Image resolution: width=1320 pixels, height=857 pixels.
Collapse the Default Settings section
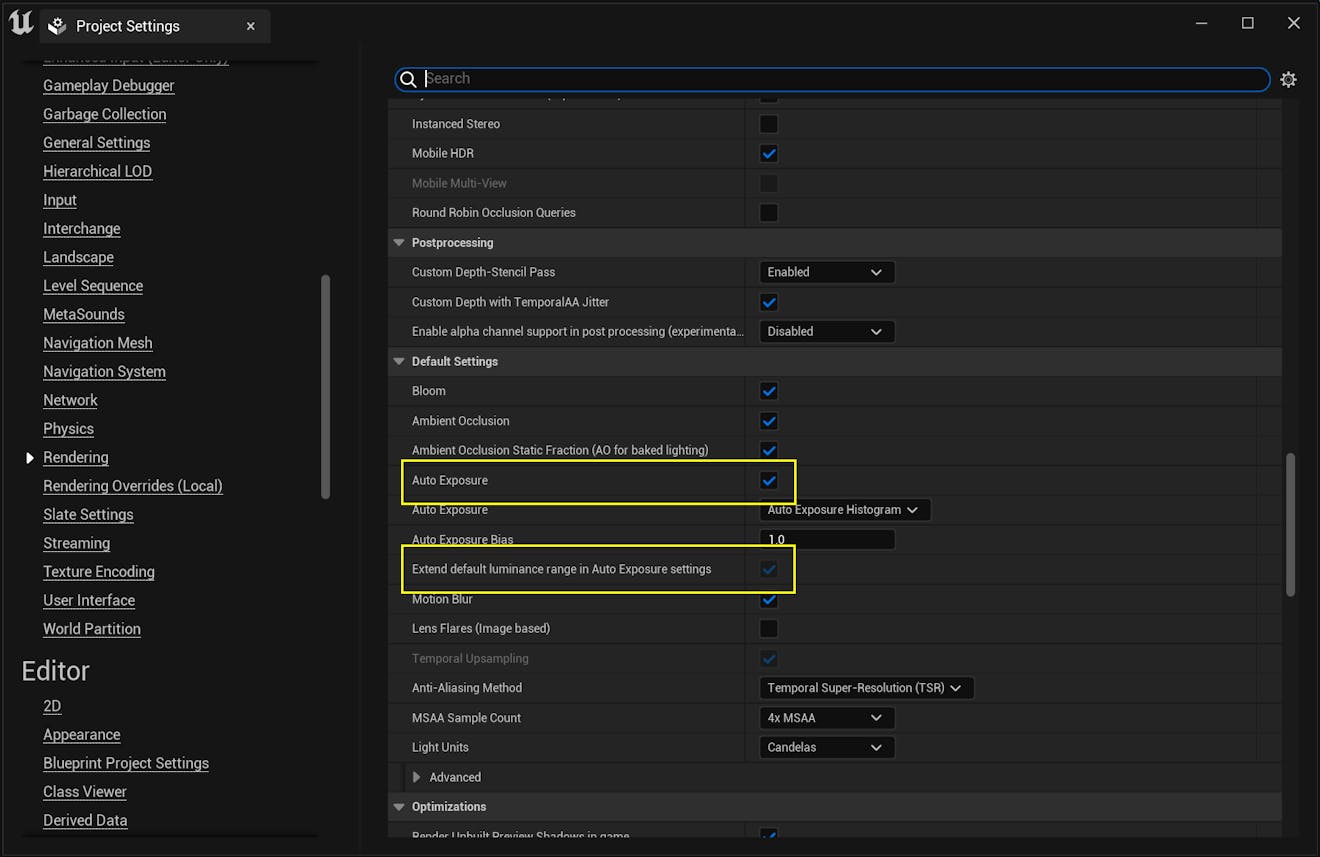(398, 361)
